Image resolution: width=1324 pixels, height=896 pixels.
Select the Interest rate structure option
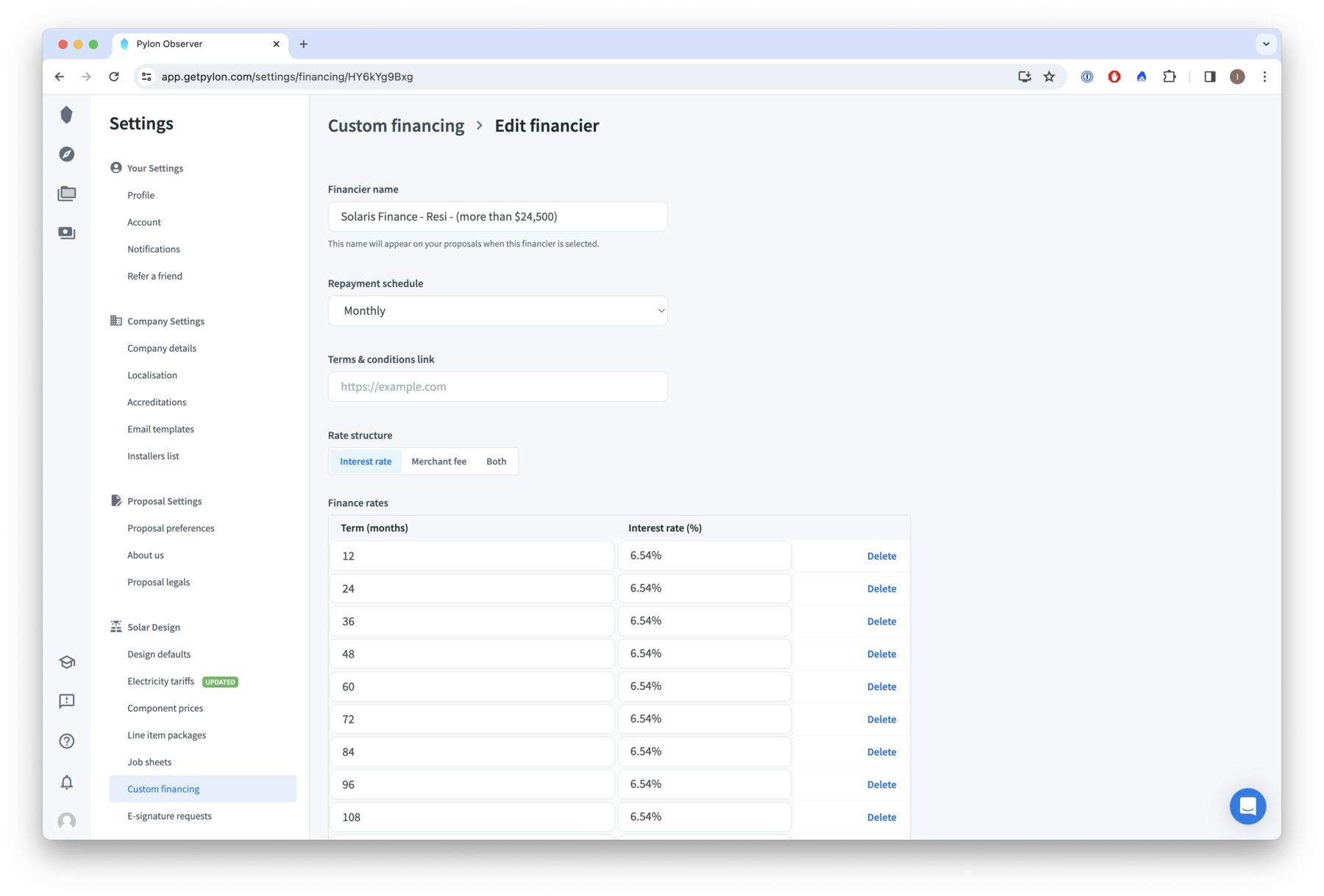point(366,461)
